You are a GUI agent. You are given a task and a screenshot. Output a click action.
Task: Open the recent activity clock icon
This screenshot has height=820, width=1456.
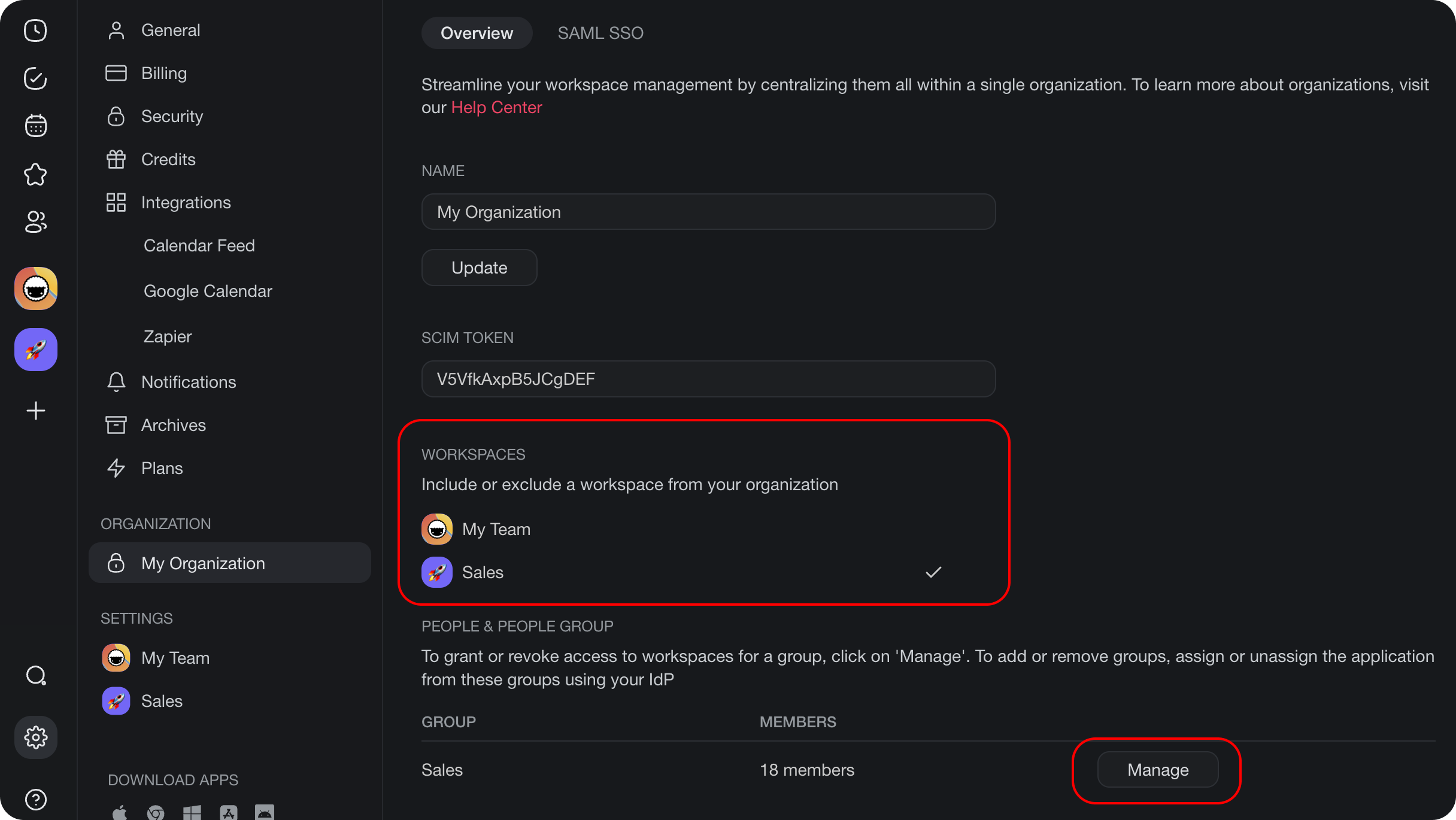35,31
